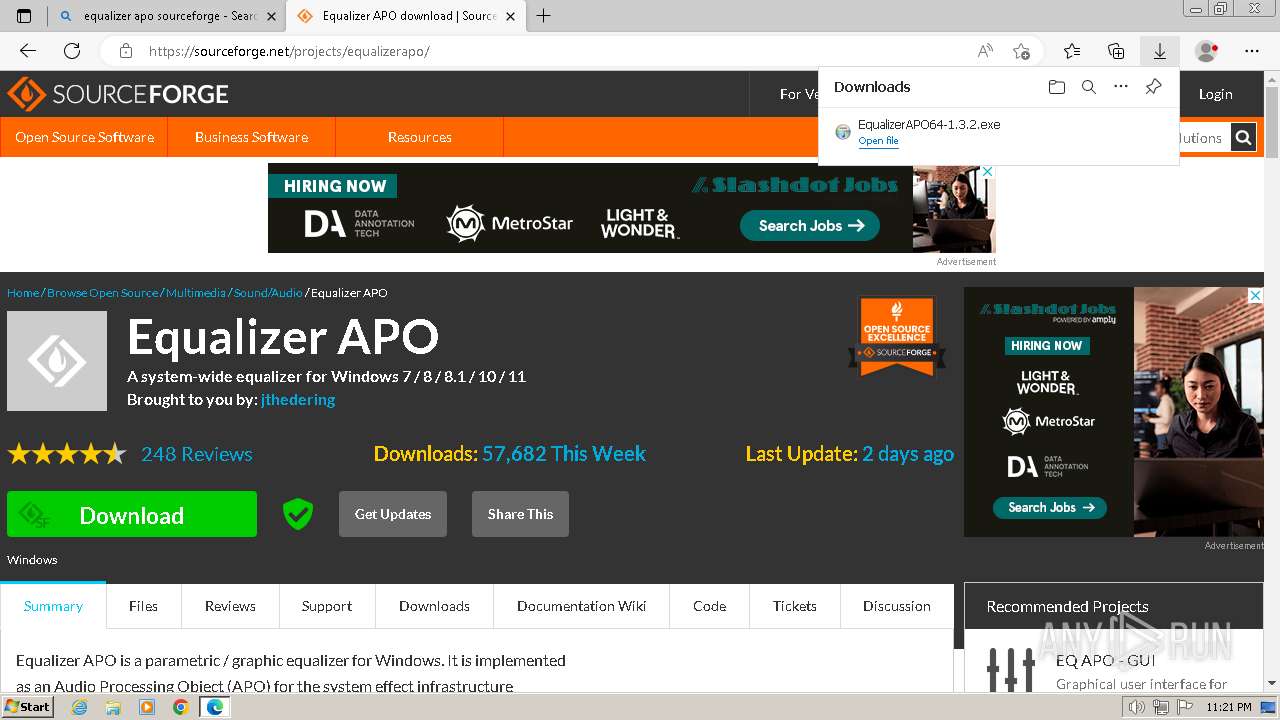Open the Discussion tab
Viewport: 1280px width, 720px height.
coord(897,606)
